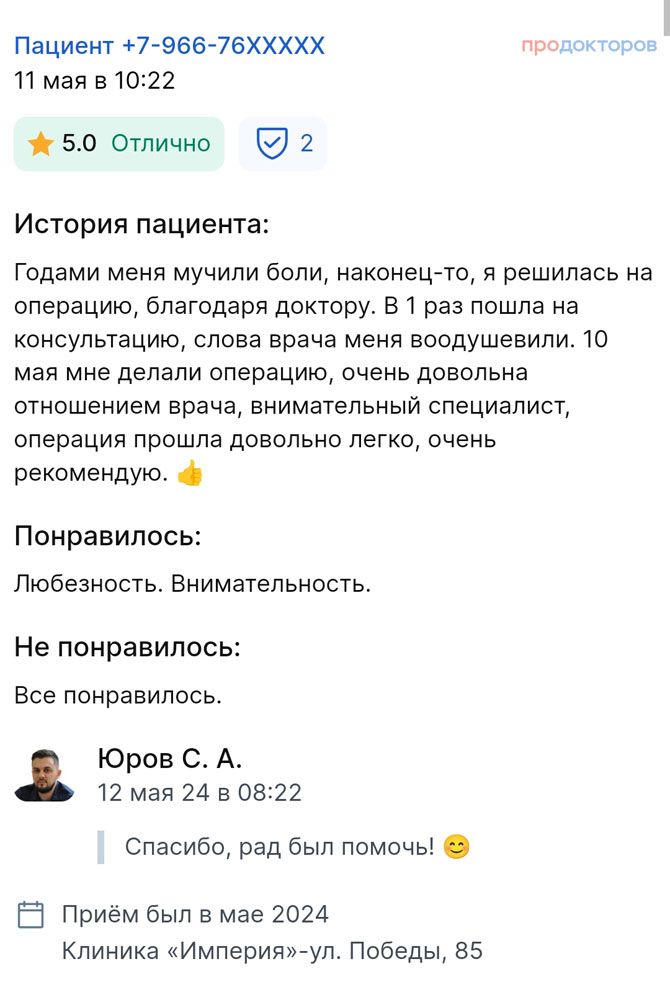Click the review text about the operation
Screen dimensions: 670x1000
[330, 372]
